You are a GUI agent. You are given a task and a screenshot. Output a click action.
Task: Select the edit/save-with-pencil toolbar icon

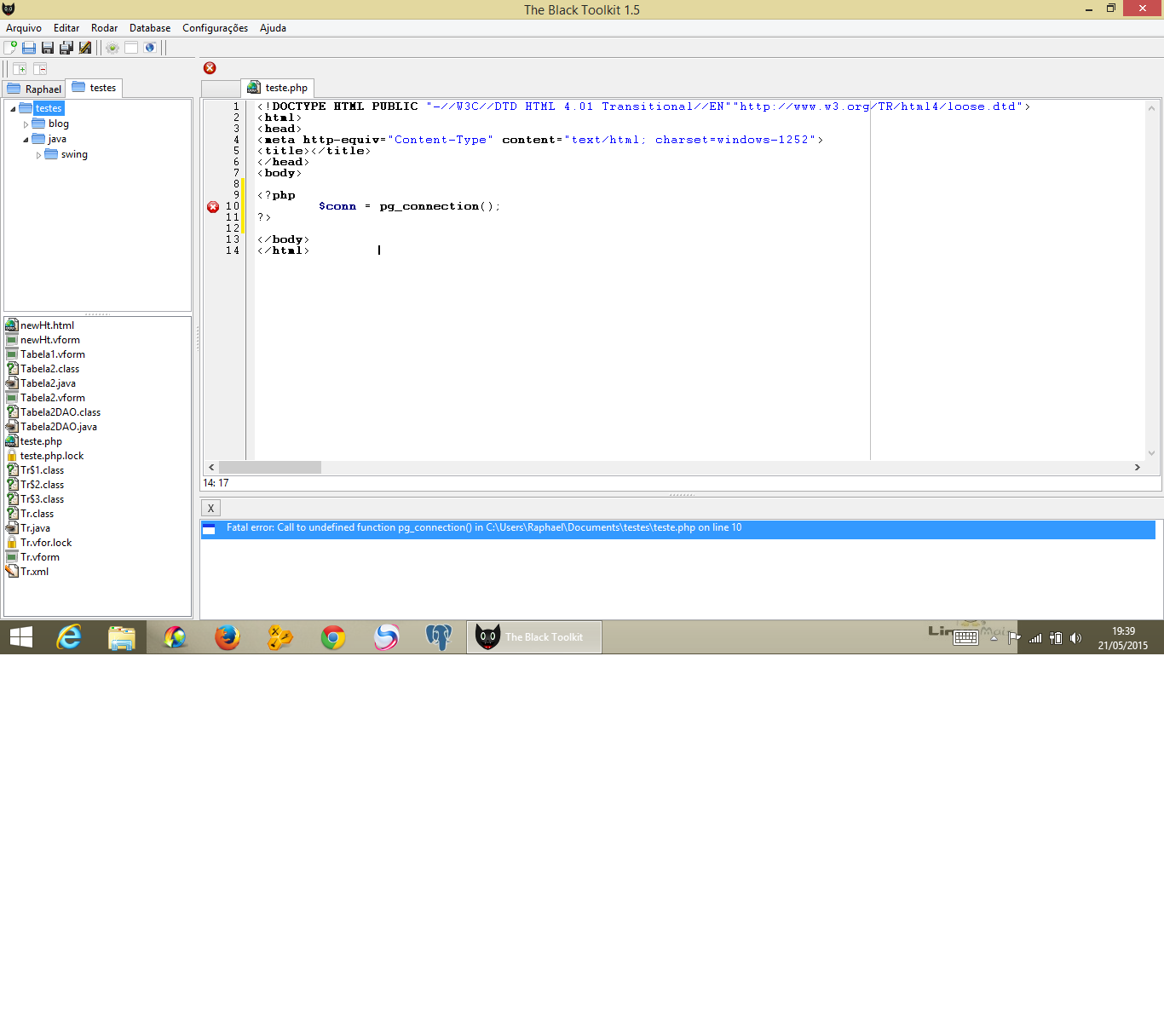point(84,48)
